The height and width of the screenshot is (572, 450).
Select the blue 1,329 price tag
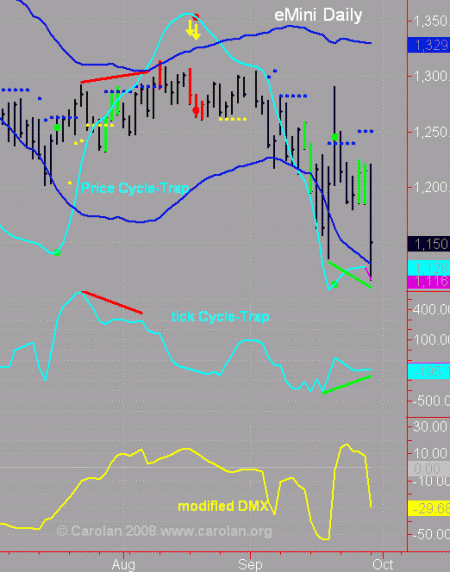(x=429, y=45)
